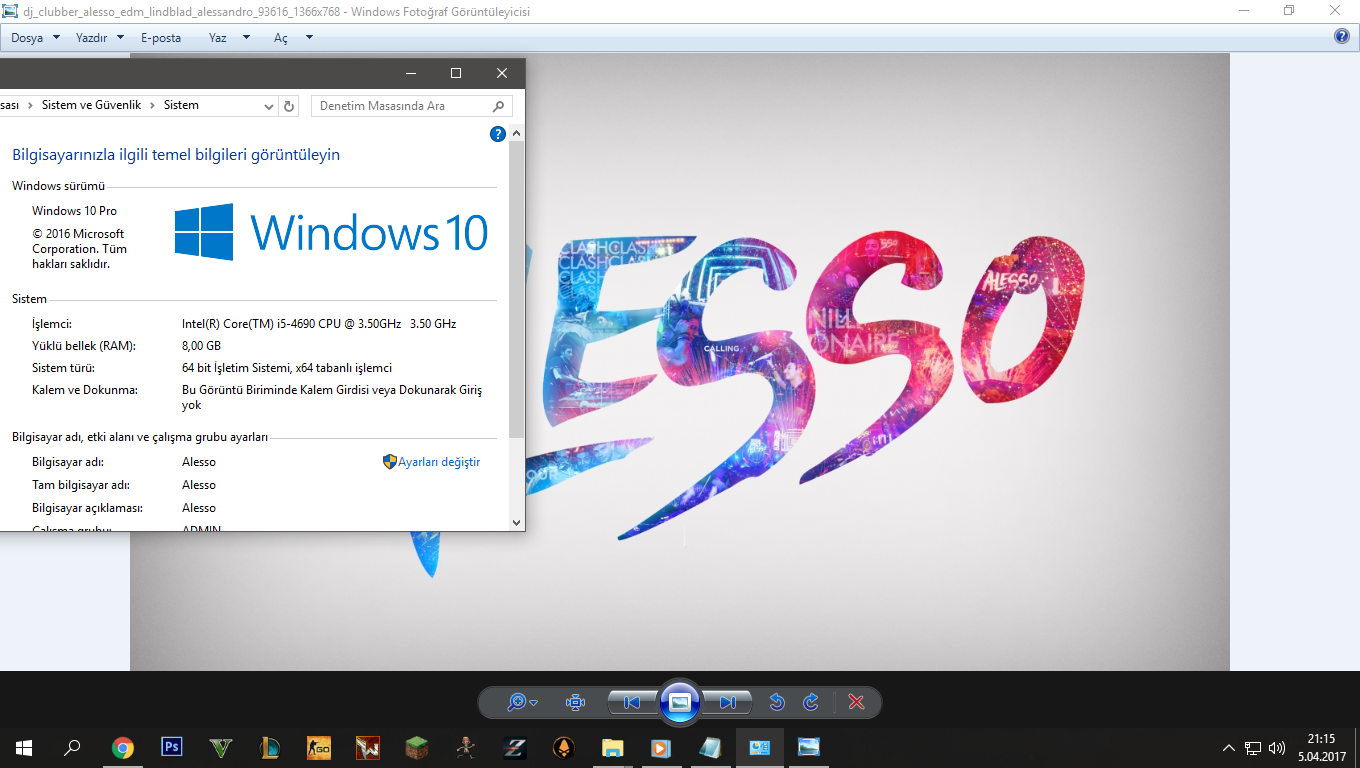Image resolution: width=1360 pixels, height=768 pixels.
Task: Select the Windows 10 Pro edition text
Action: click(x=74, y=211)
